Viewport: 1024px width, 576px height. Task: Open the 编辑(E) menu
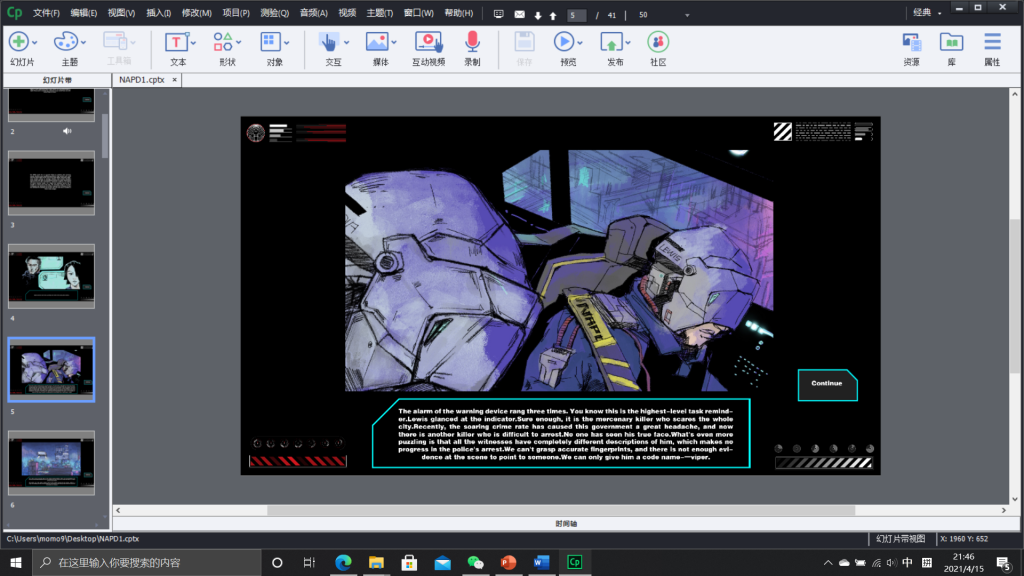[x=84, y=13]
